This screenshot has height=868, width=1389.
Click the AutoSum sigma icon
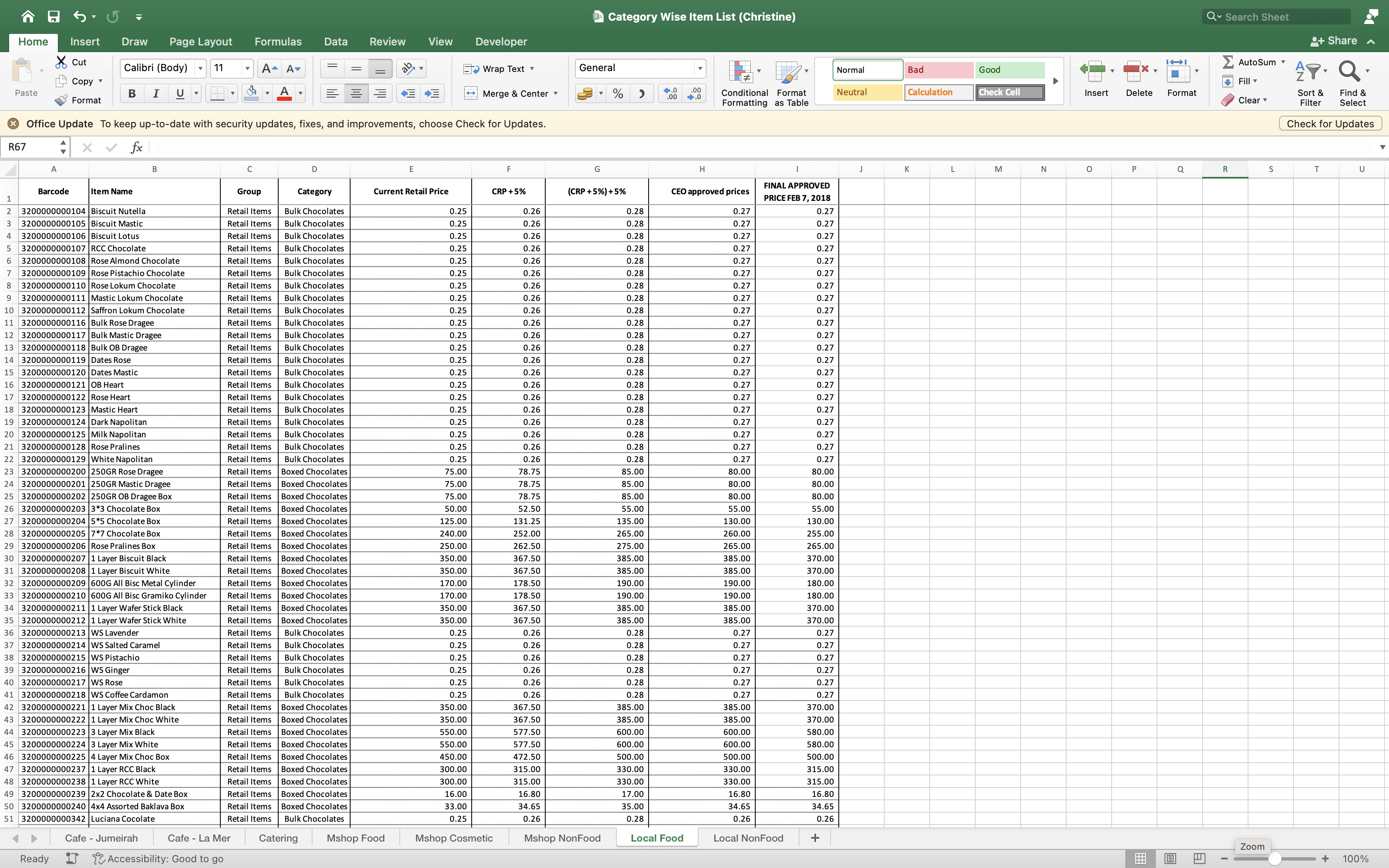(x=1228, y=62)
